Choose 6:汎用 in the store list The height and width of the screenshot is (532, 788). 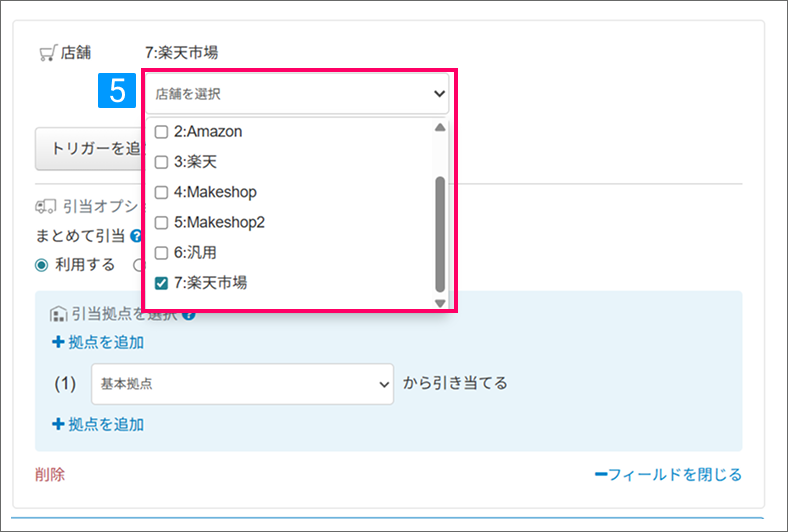(161, 253)
